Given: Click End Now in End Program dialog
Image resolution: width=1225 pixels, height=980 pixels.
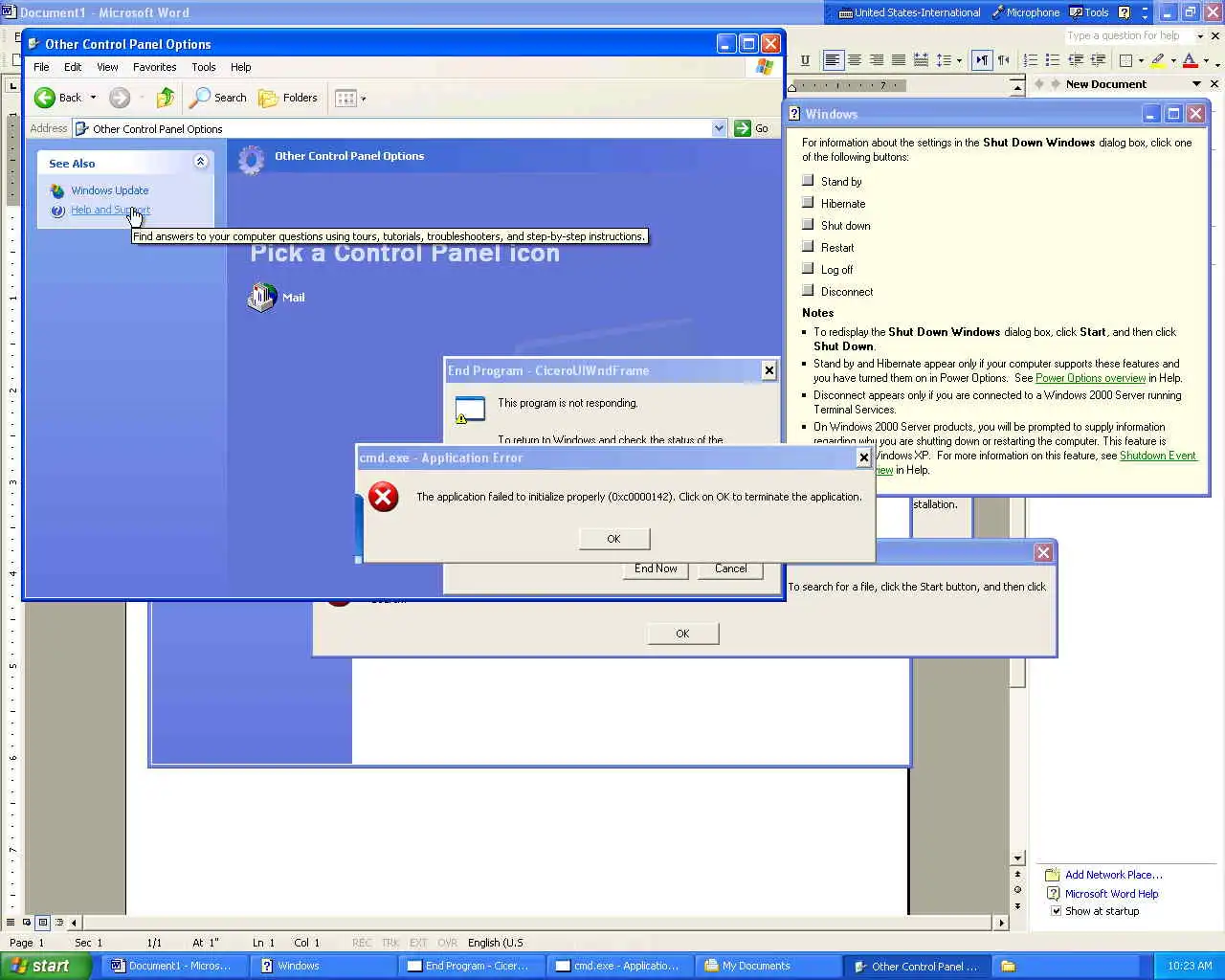Looking at the screenshot, I should point(656,568).
